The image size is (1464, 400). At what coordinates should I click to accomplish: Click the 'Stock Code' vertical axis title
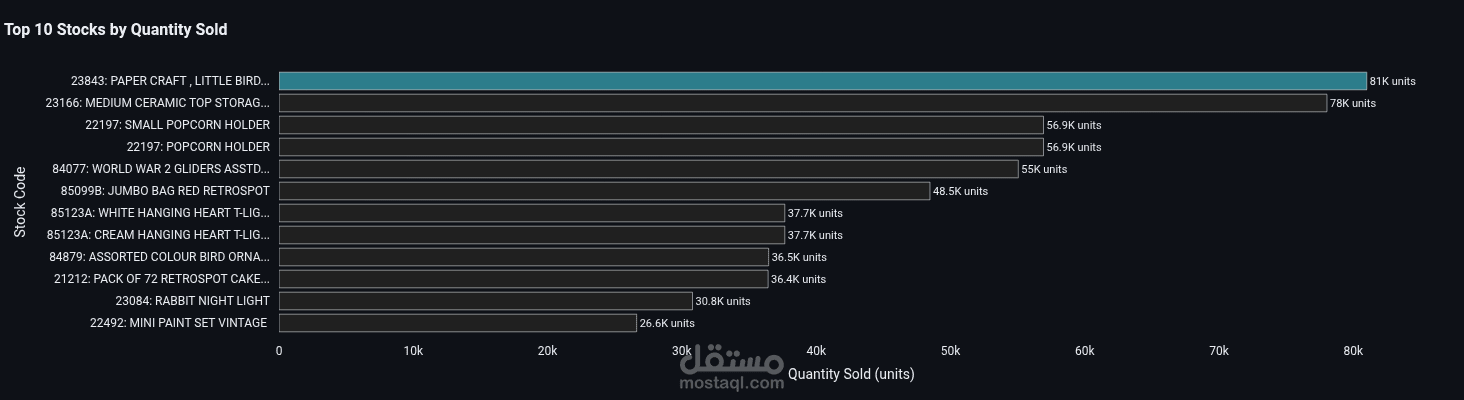(20, 202)
